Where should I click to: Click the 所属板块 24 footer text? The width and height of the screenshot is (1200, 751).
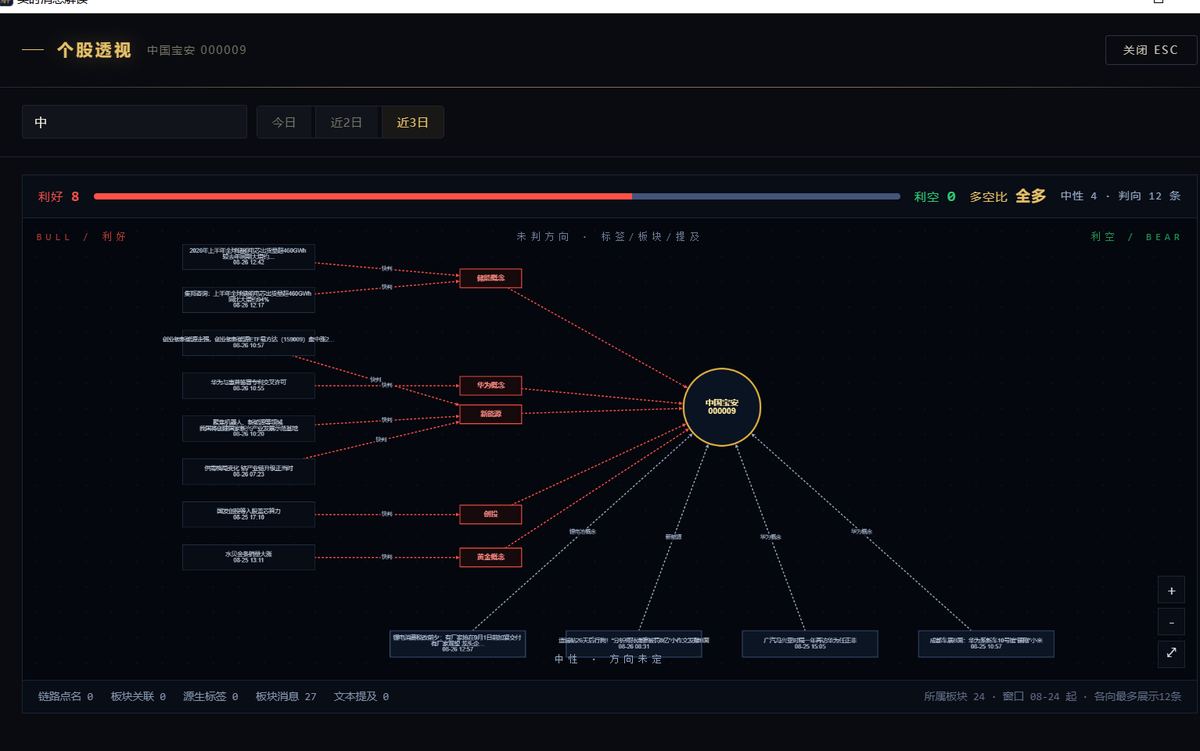coord(954,696)
